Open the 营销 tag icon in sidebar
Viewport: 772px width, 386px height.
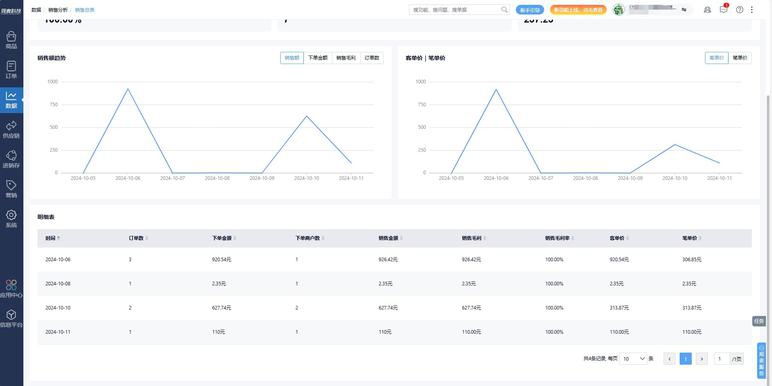tap(11, 189)
